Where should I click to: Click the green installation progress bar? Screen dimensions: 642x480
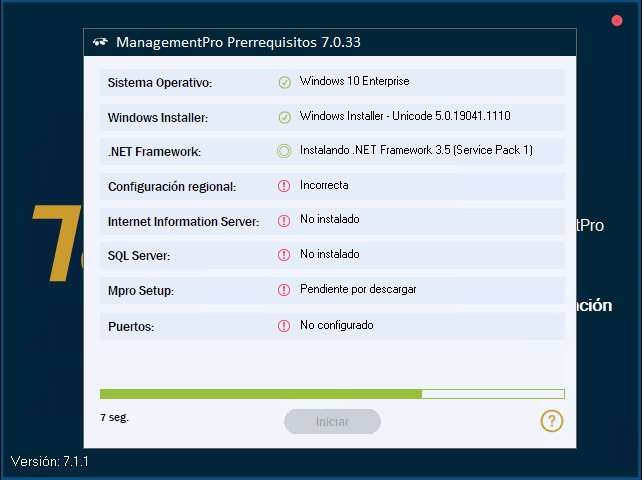(332, 394)
